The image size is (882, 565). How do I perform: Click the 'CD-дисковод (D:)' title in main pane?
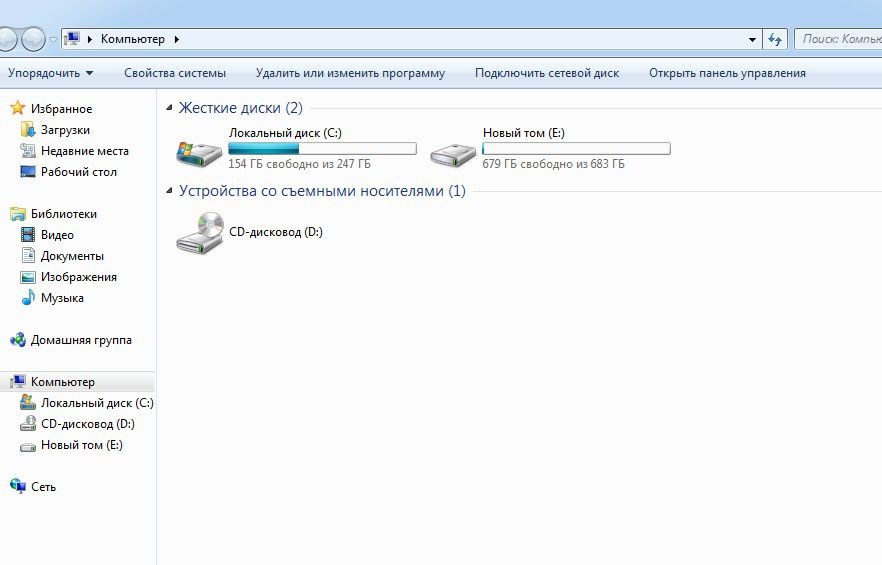pyautogui.click(x=276, y=232)
